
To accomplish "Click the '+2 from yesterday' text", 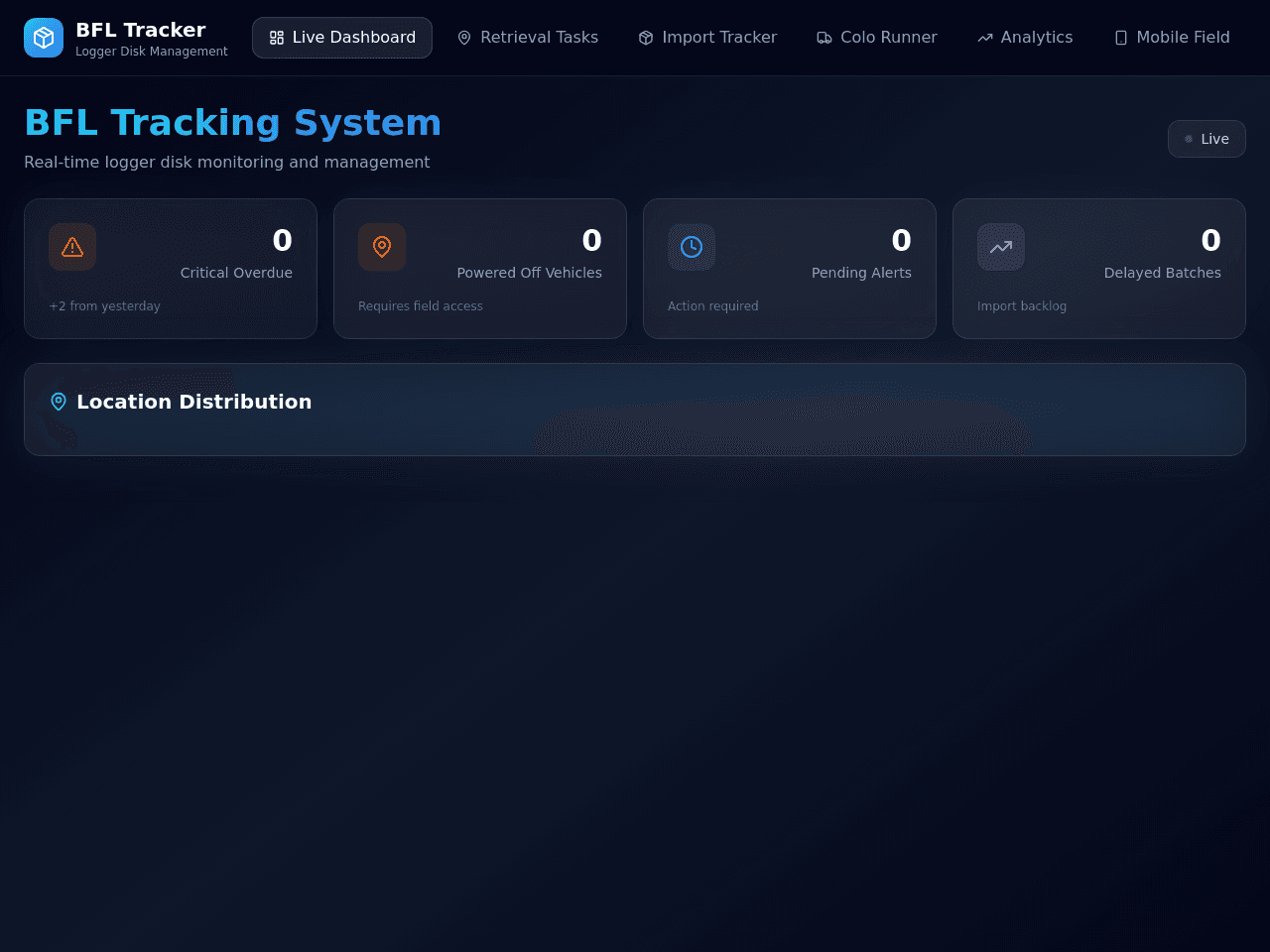I will (104, 306).
